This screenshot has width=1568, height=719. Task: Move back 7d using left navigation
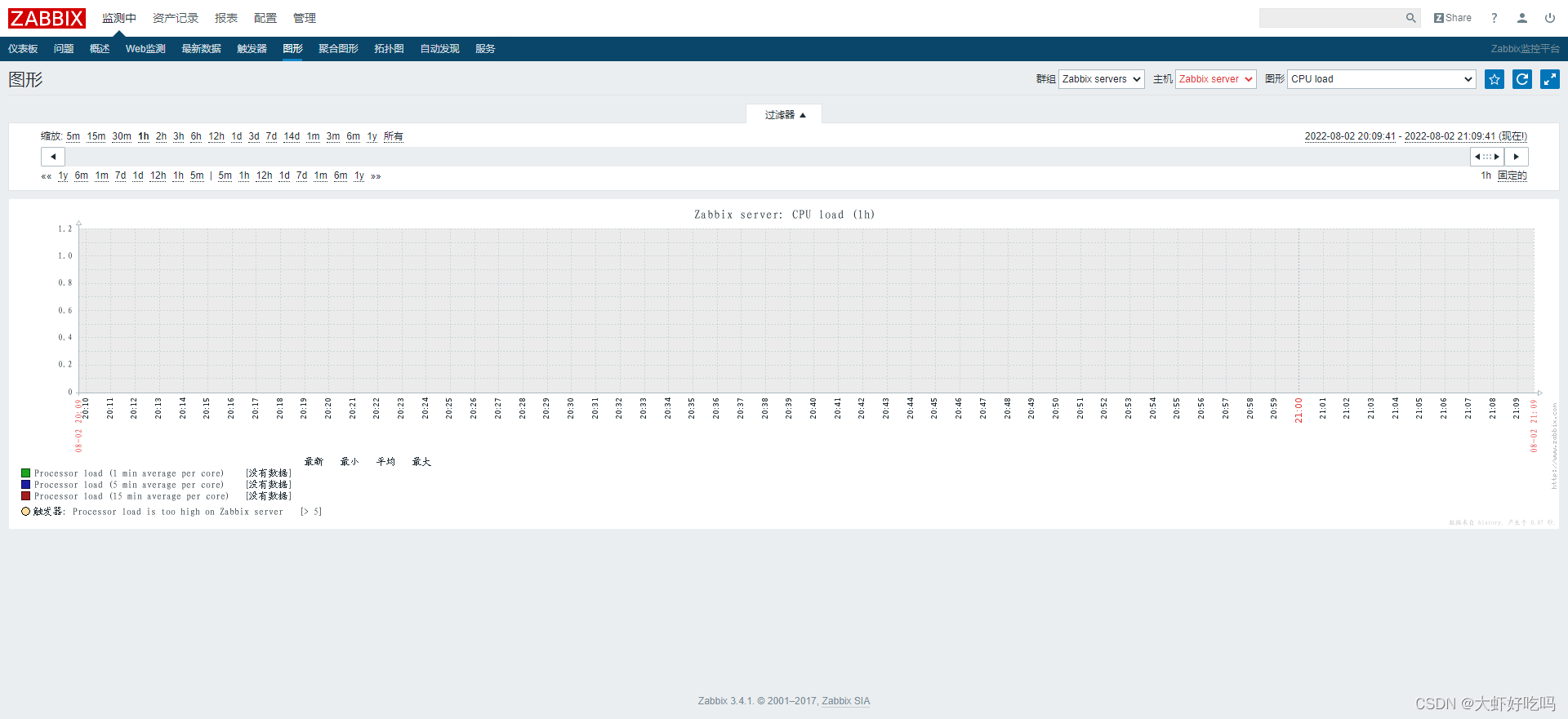pos(120,176)
